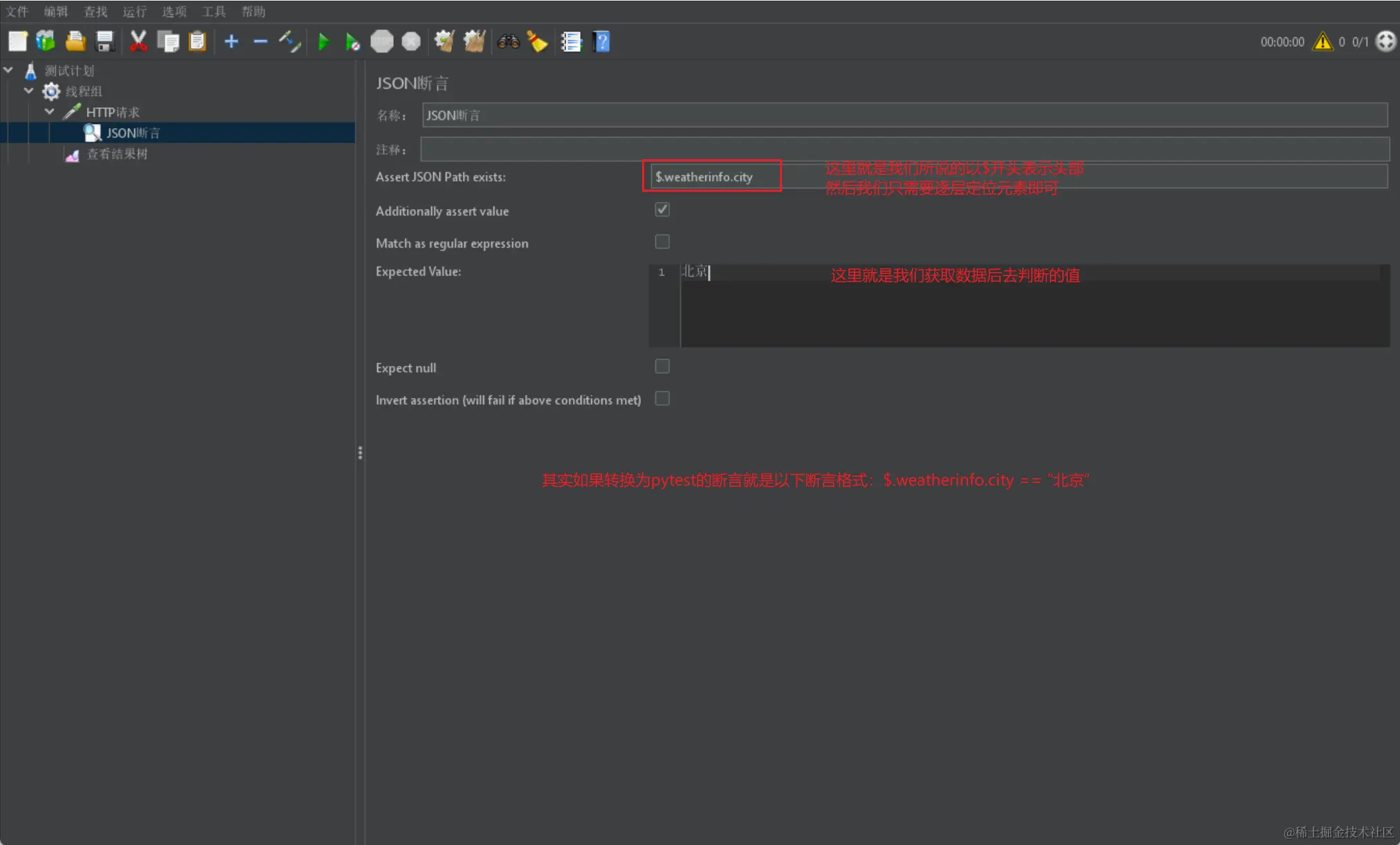Open the 运行 menu
The width and height of the screenshot is (1400, 845).
click(134, 11)
